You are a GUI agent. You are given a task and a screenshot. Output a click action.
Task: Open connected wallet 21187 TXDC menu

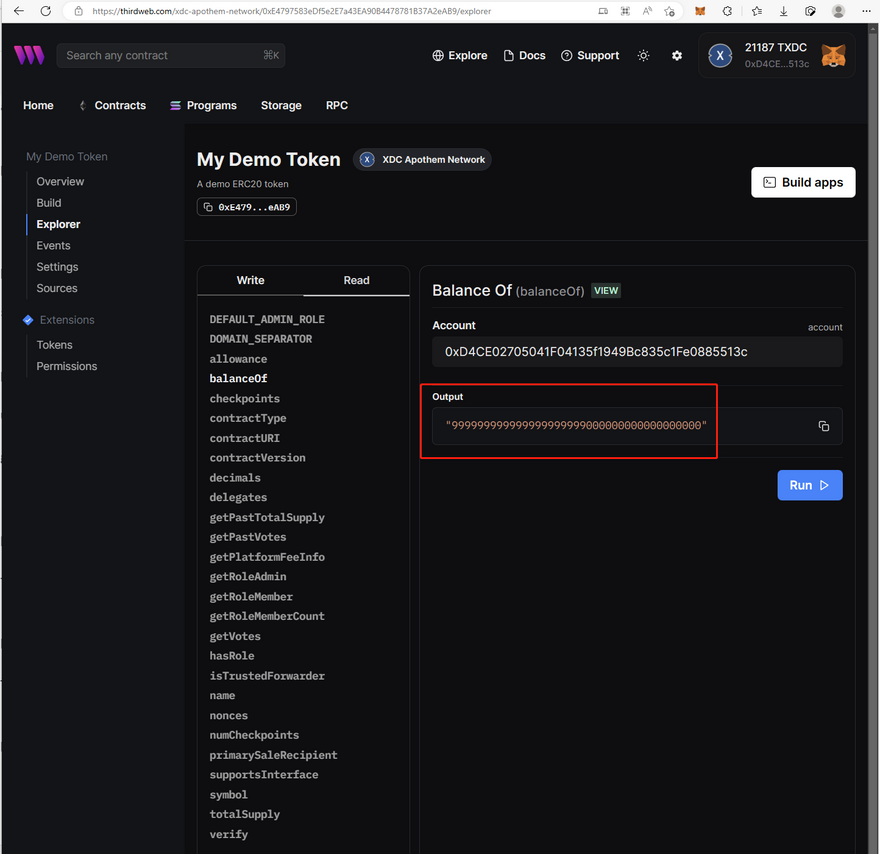click(778, 56)
